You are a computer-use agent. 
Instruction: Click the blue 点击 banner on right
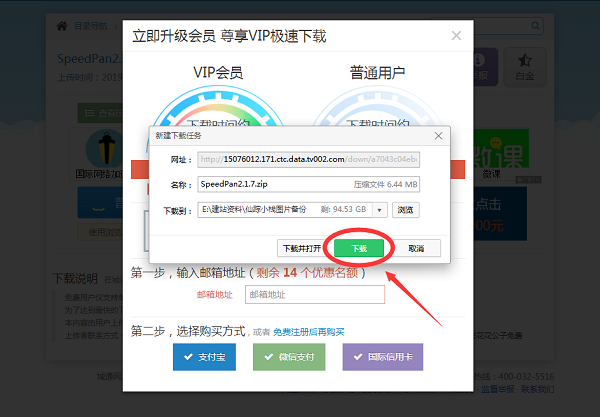click(x=500, y=213)
